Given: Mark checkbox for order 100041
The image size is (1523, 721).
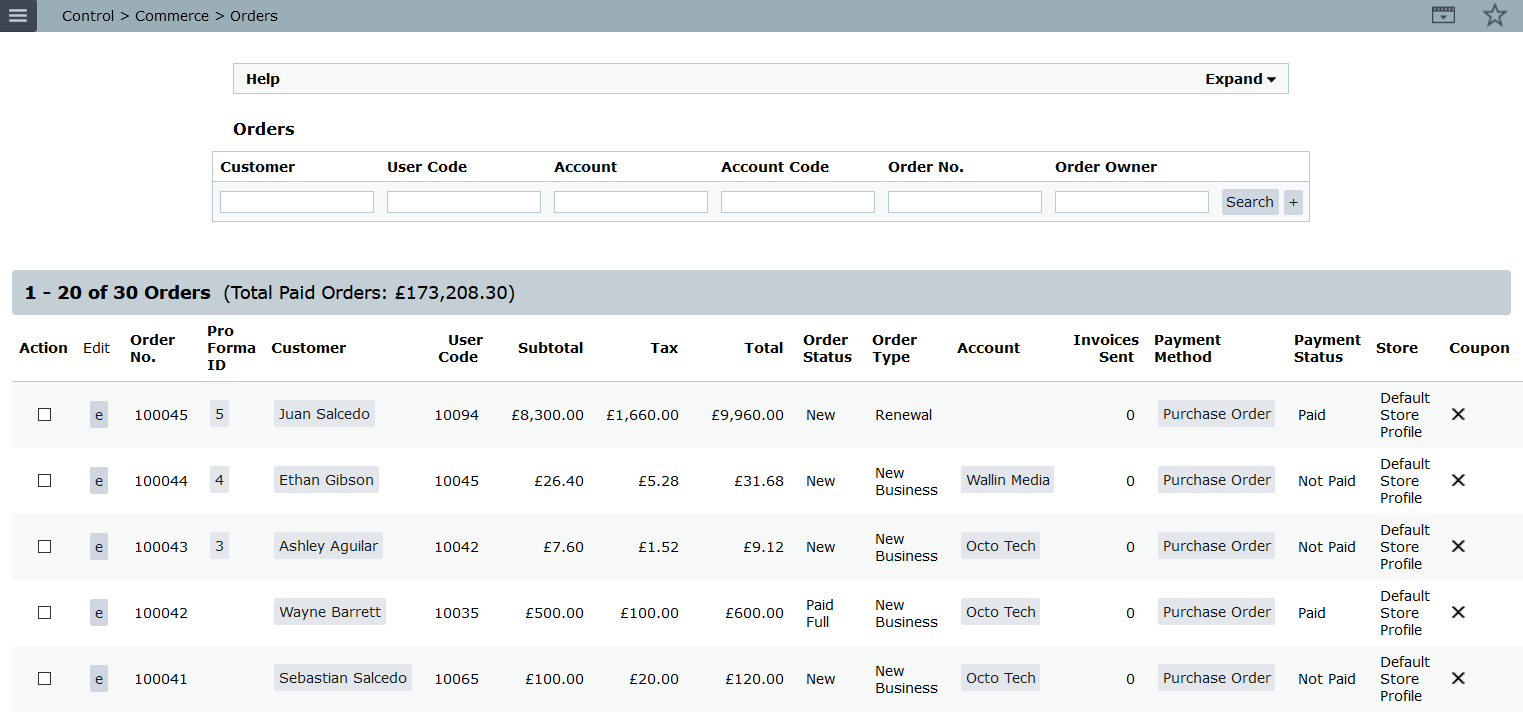Looking at the screenshot, I should (x=44, y=679).
